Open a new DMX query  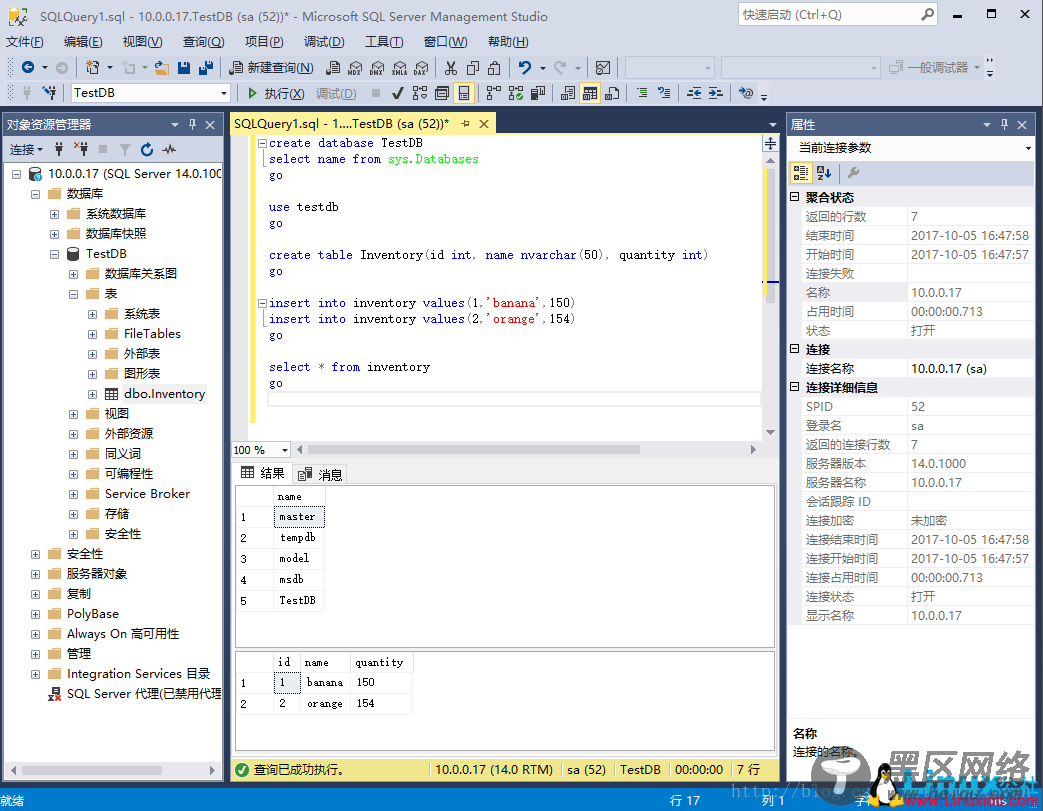[x=377, y=67]
